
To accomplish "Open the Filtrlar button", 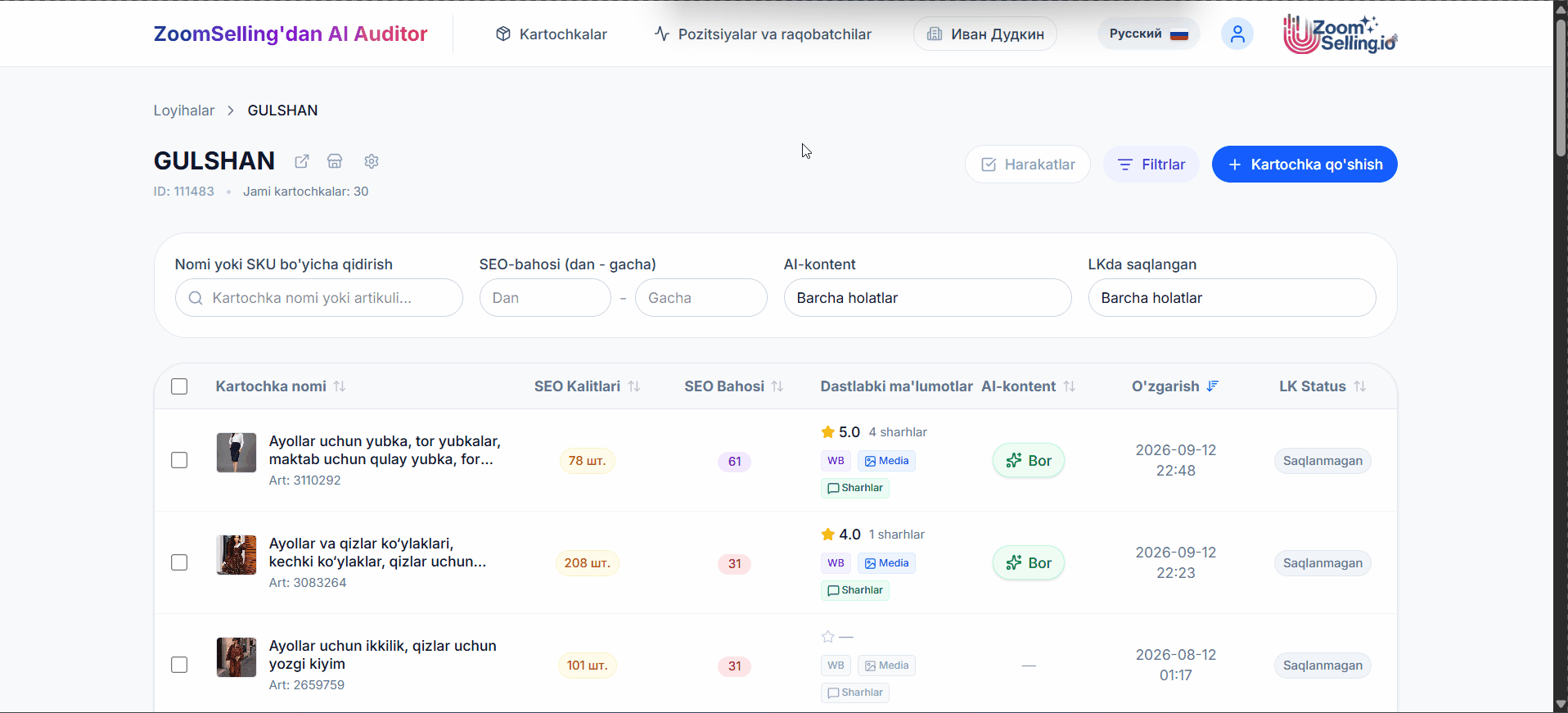I will (1151, 165).
